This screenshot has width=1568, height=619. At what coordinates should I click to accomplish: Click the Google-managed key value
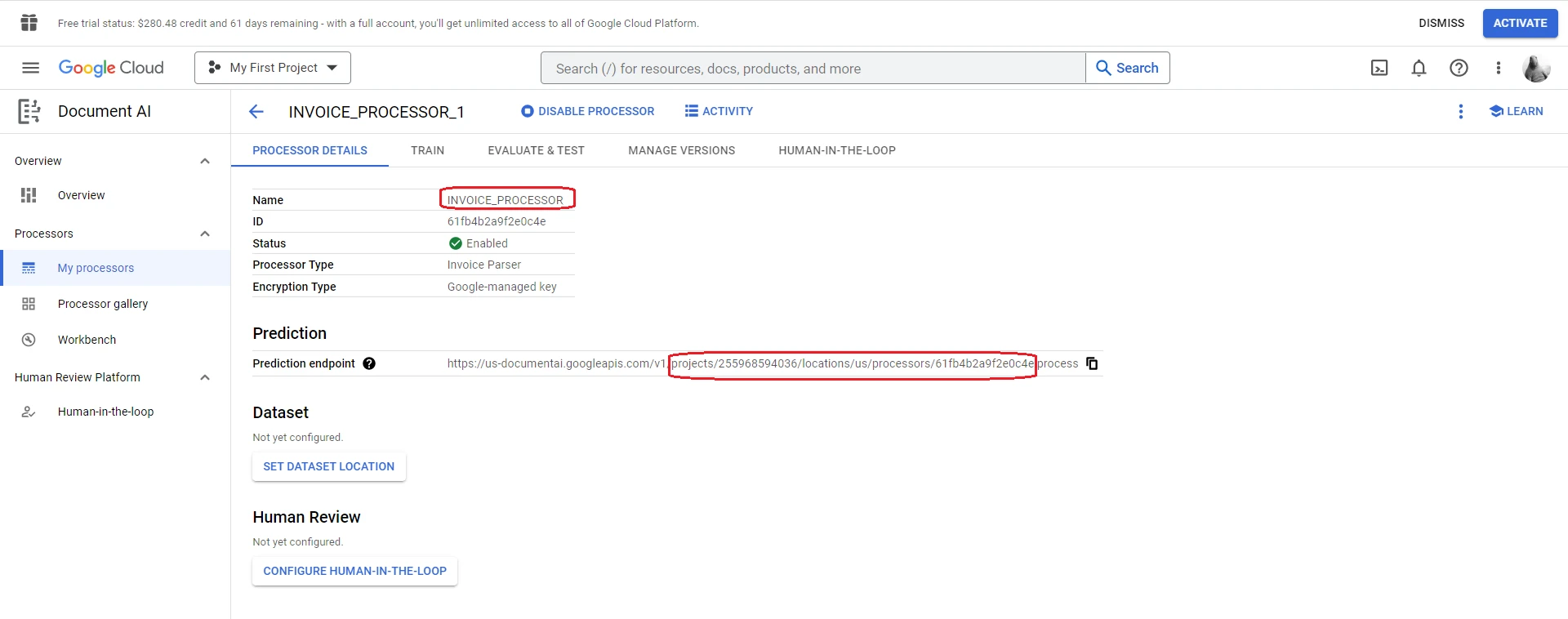pos(502,287)
